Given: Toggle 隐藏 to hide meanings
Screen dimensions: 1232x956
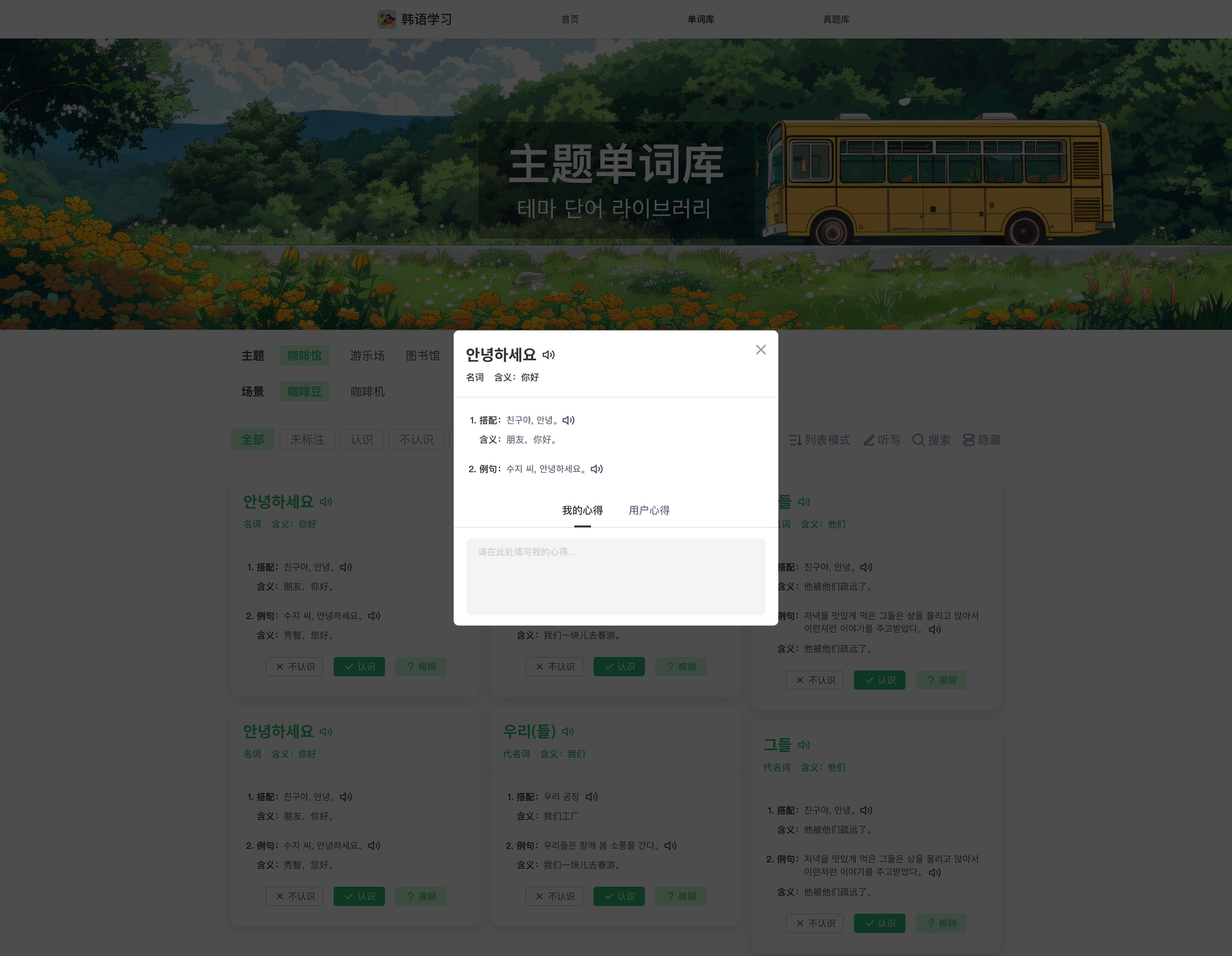Looking at the screenshot, I should tap(981, 440).
